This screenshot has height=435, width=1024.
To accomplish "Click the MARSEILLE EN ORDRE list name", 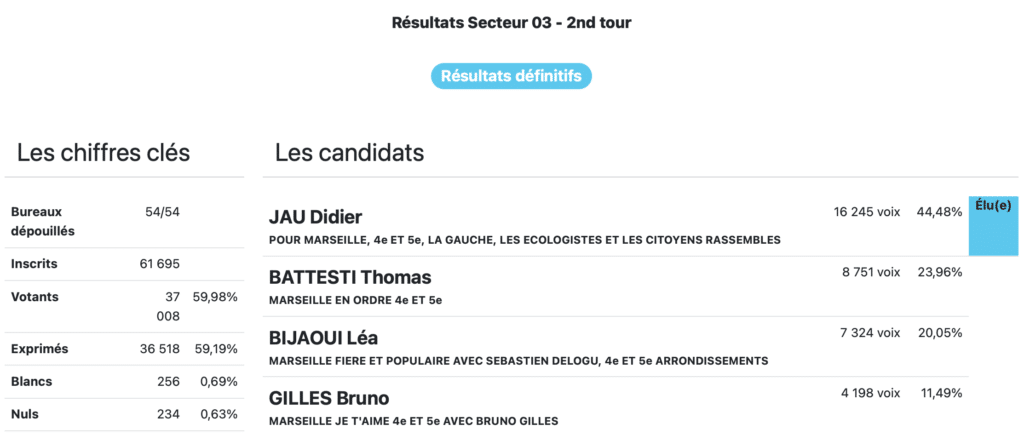I will coord(355,300).
